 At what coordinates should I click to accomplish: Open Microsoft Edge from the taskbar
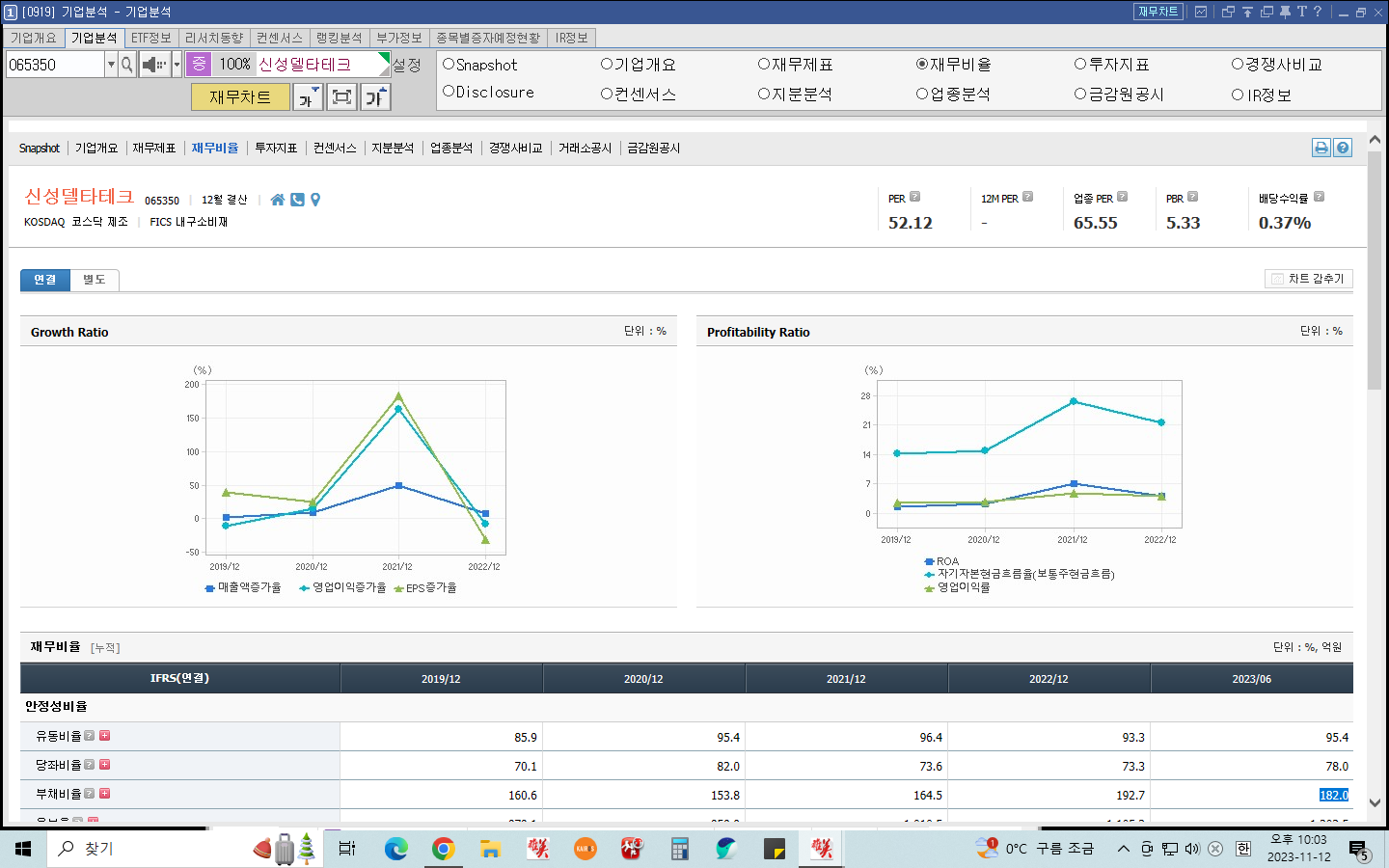(395, 849)
